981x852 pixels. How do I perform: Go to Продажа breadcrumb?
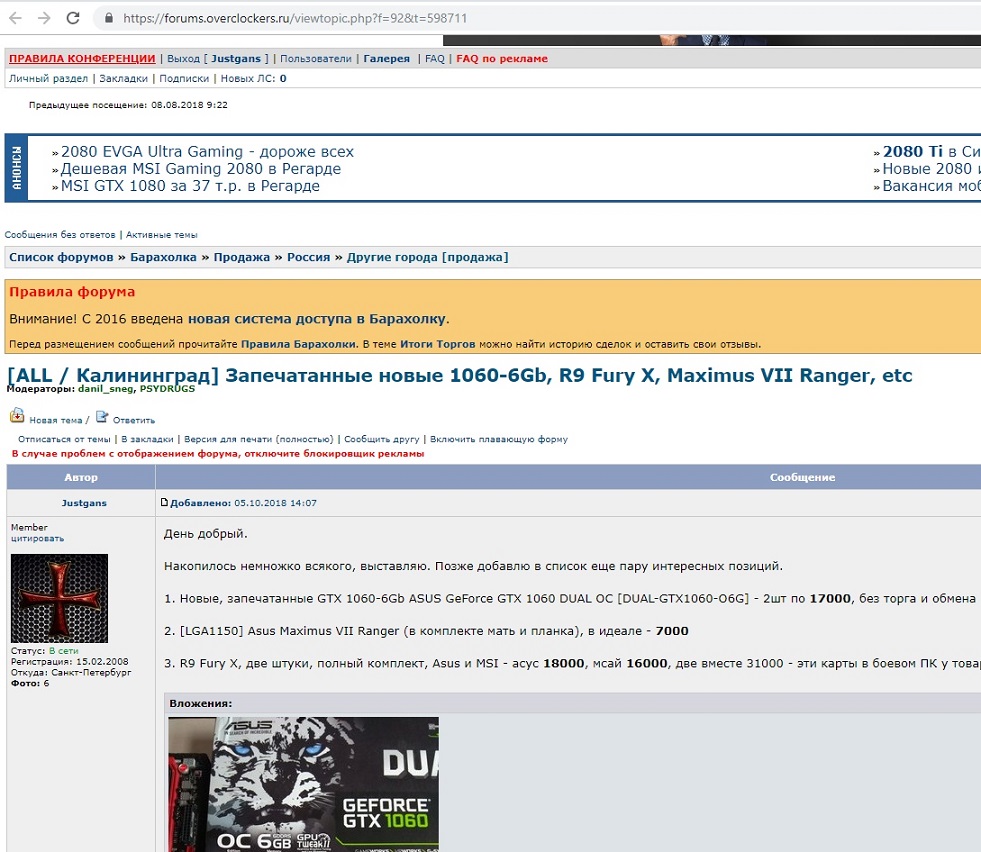(241, 257)
